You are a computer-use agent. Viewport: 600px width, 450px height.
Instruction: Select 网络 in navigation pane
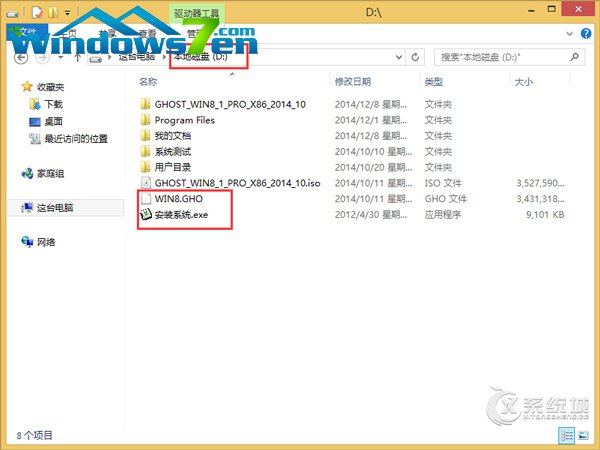pyautogui.click(x=46, y=242)
